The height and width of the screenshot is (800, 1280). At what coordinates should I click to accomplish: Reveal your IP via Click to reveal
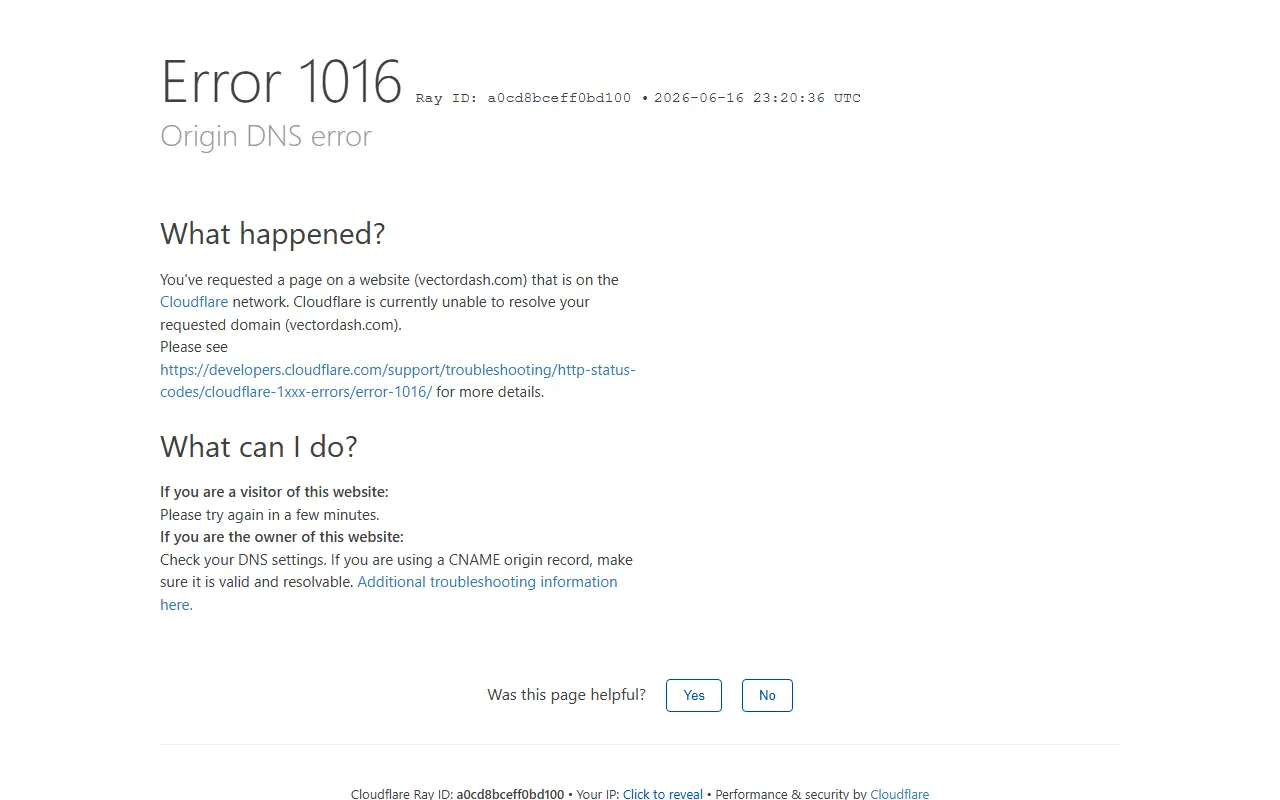coord(663,794)
